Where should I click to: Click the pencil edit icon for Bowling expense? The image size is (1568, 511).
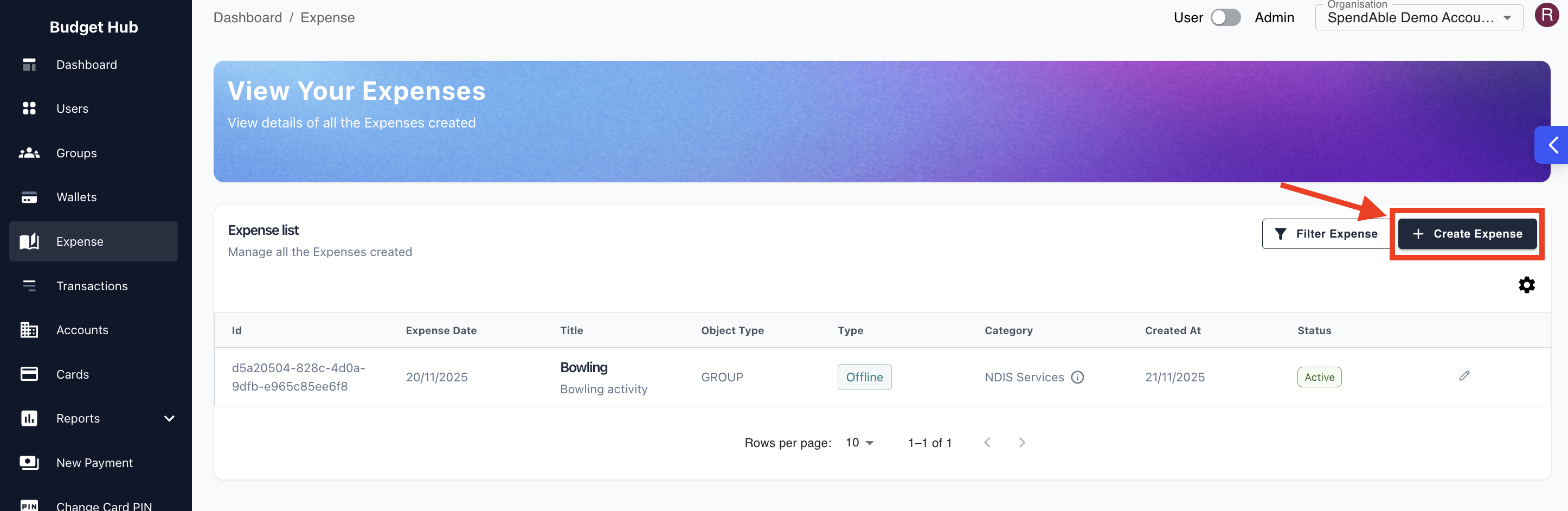(x=1464, y=376)
